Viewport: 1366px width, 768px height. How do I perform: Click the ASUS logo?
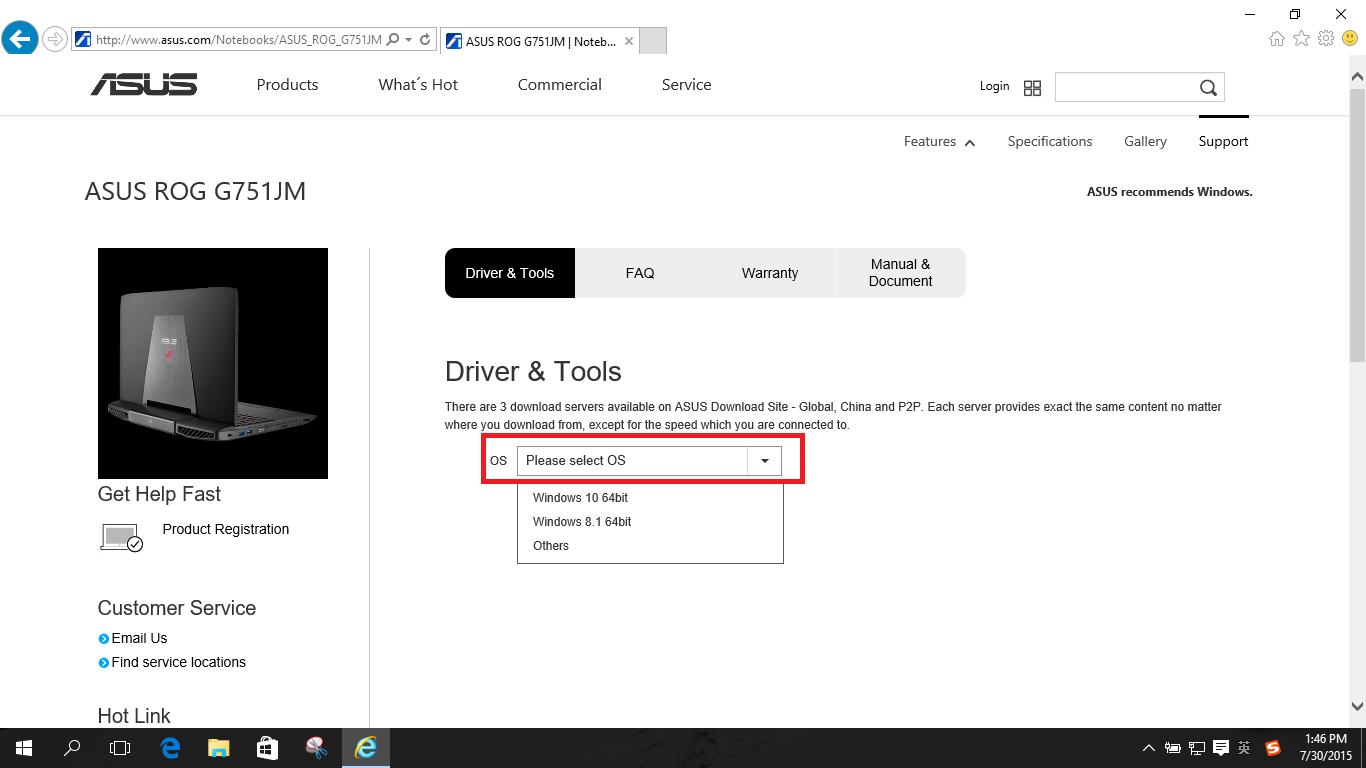point(144,85)
